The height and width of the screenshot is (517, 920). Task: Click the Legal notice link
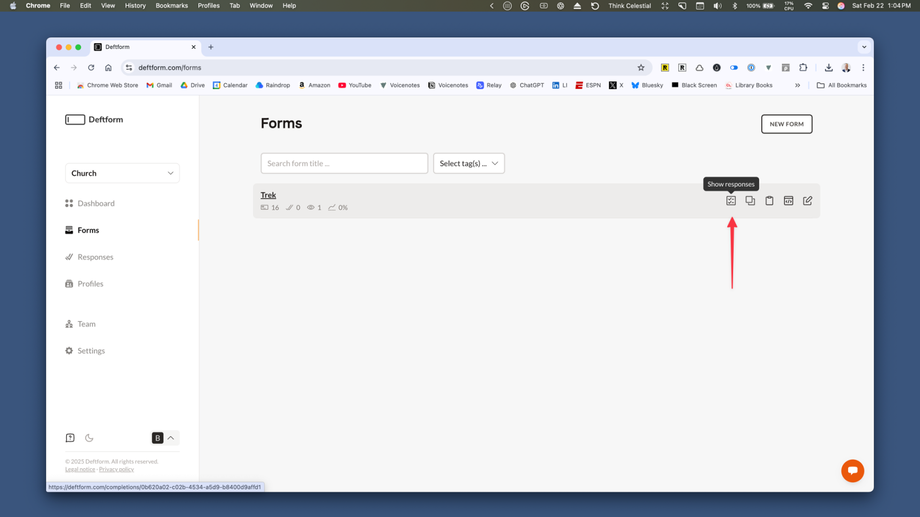pyautogui.click(x=80, y=469)
